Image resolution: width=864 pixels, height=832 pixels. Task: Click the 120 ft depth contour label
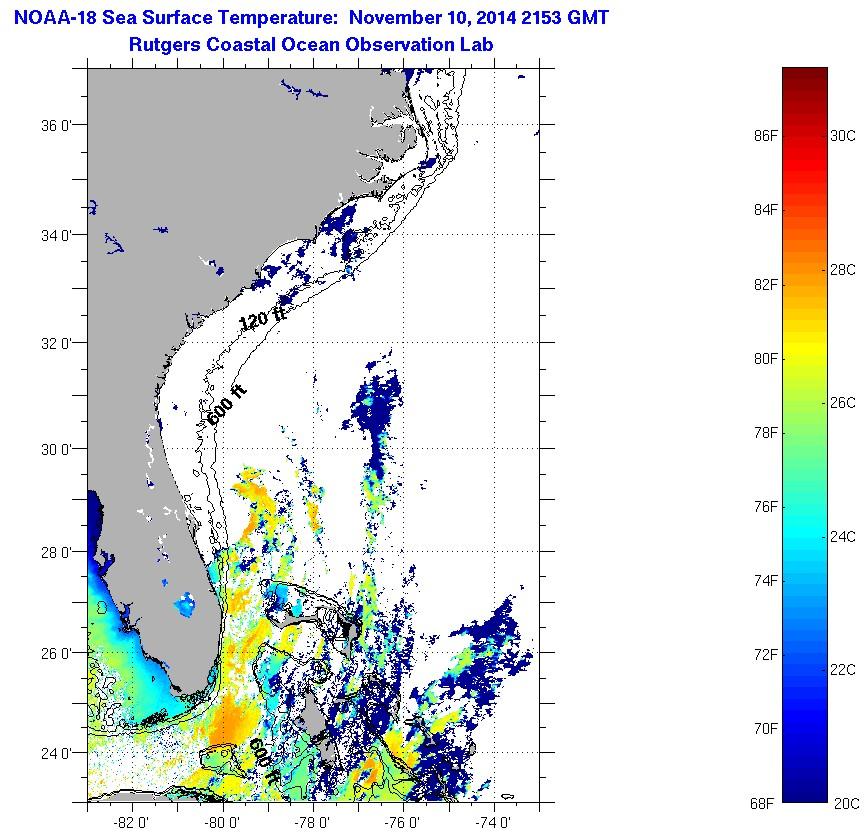(263, 317)
